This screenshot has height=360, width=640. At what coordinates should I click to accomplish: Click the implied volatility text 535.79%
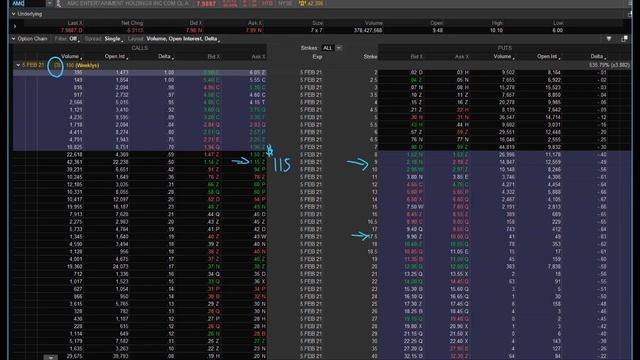[599, 65]
